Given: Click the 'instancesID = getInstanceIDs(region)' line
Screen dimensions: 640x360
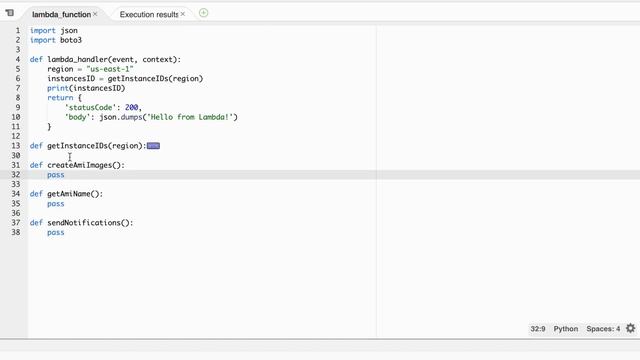Looking at the screenshot, I should [x=125, y=78].
